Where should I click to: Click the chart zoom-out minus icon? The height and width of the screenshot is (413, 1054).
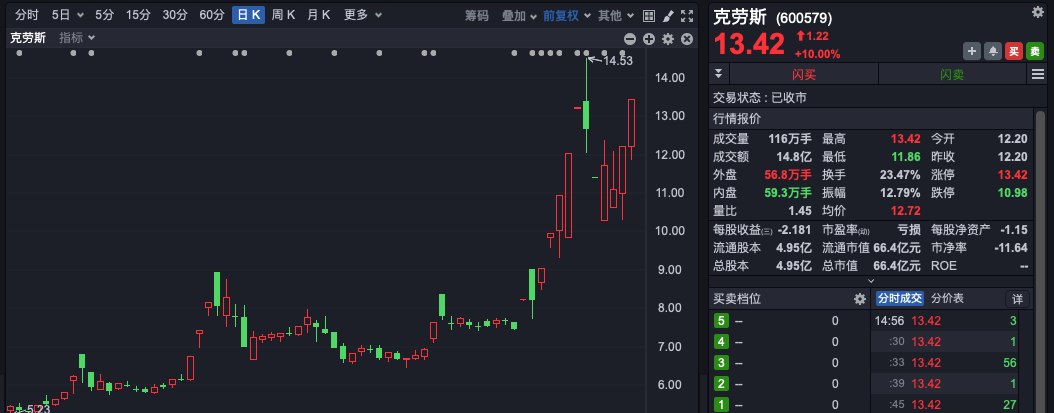(x=630, y=39)
